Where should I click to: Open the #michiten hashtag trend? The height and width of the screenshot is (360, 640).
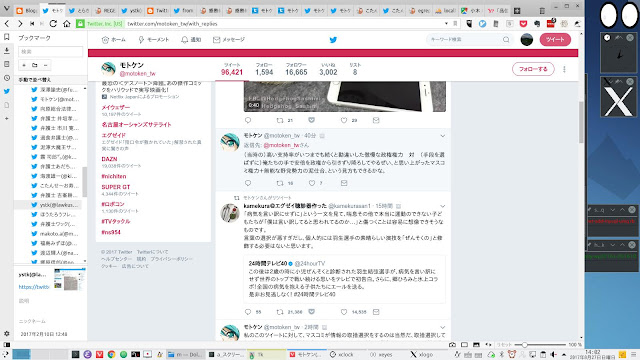[114, 176]
